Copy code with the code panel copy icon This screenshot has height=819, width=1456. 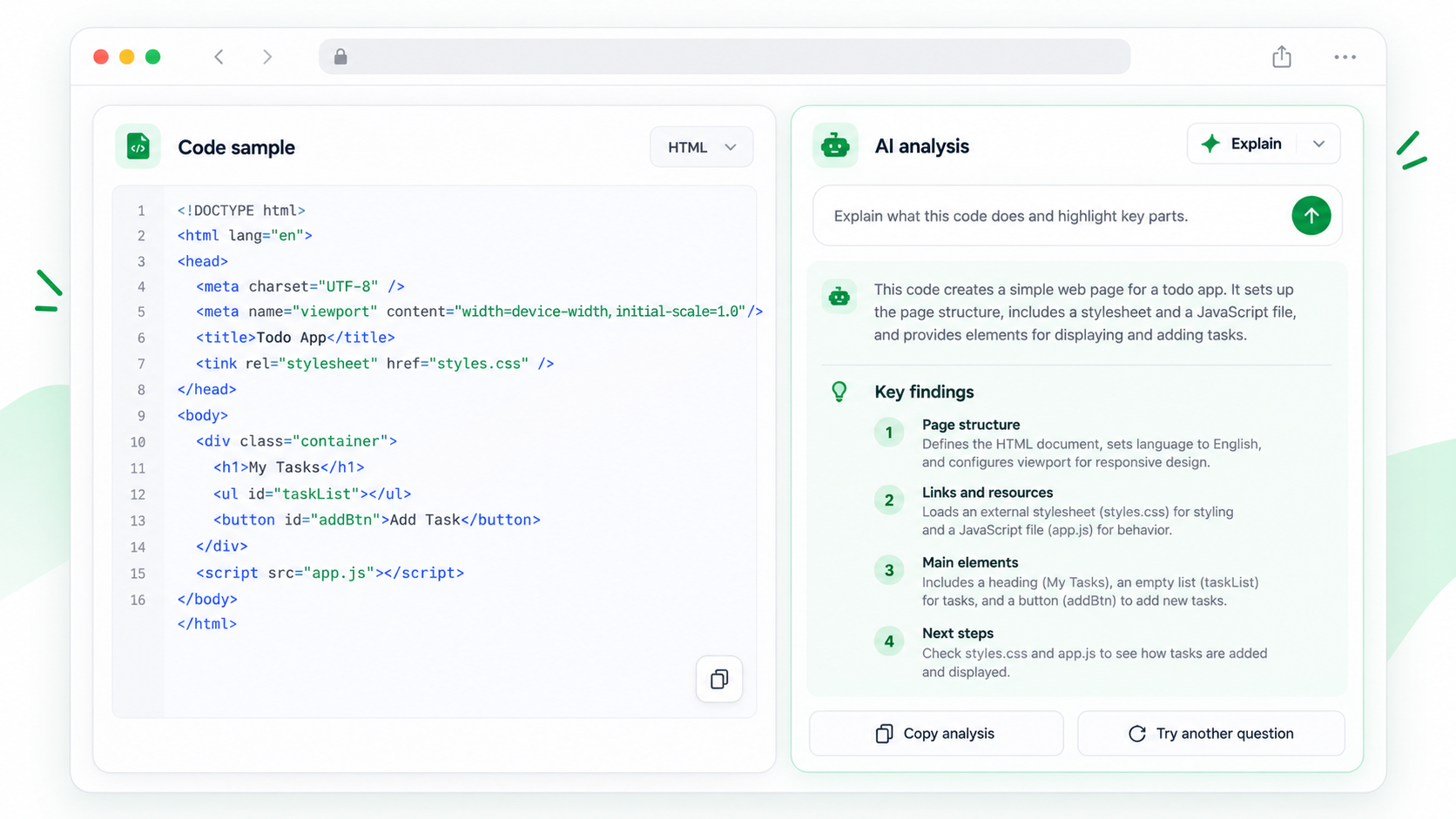pos(719,679)
